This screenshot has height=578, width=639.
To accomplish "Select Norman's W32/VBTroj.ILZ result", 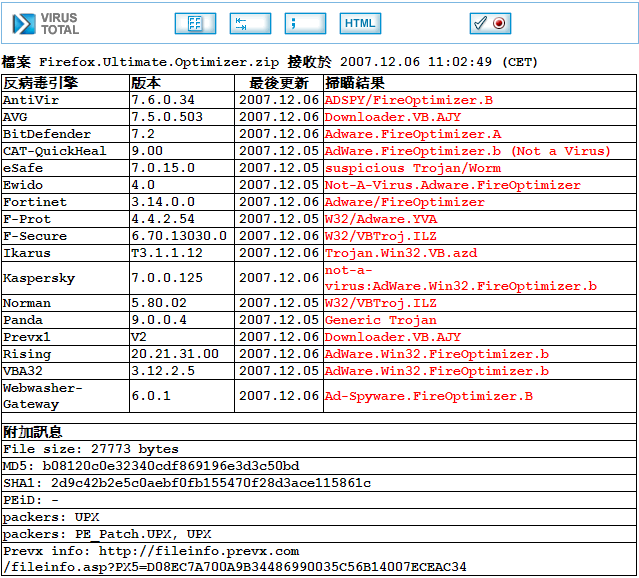I will pyautogui.click(x=381, y=303).
